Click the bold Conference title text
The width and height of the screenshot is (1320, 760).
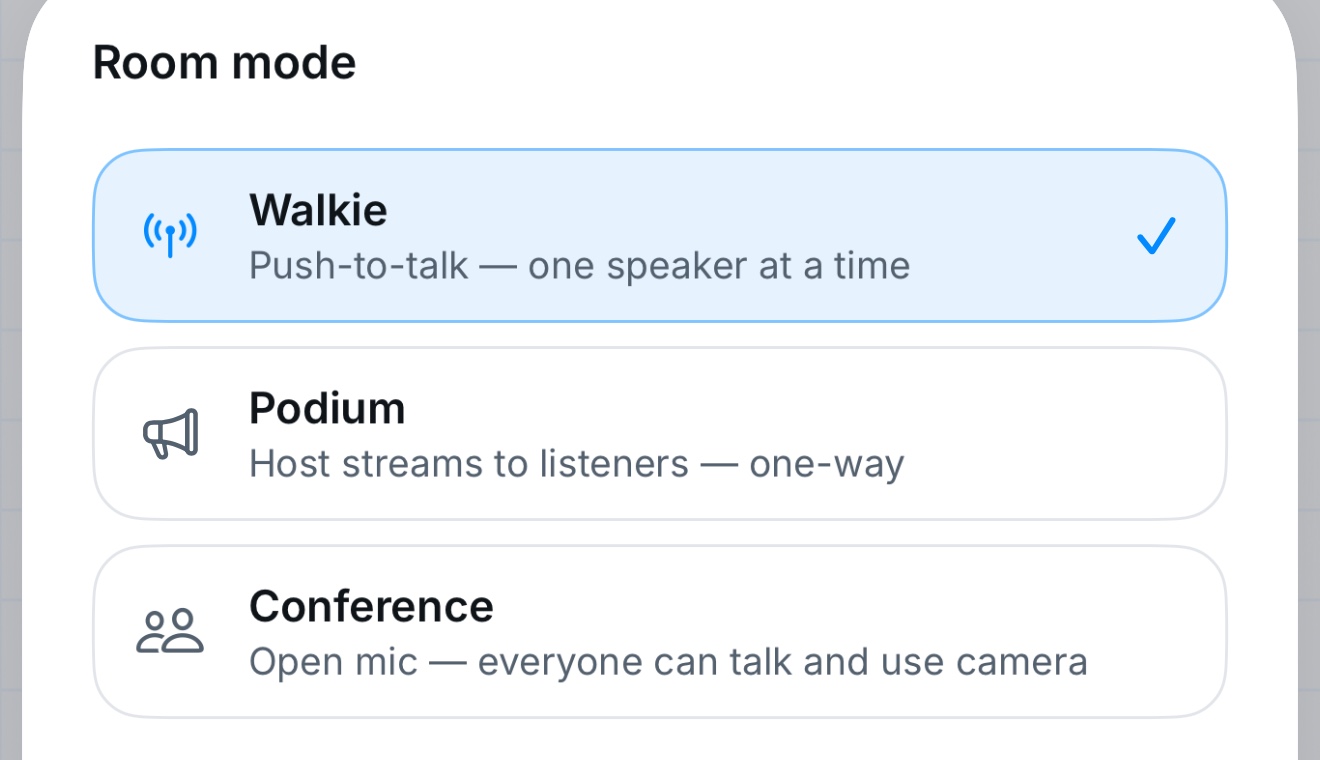tap(371, 606)
